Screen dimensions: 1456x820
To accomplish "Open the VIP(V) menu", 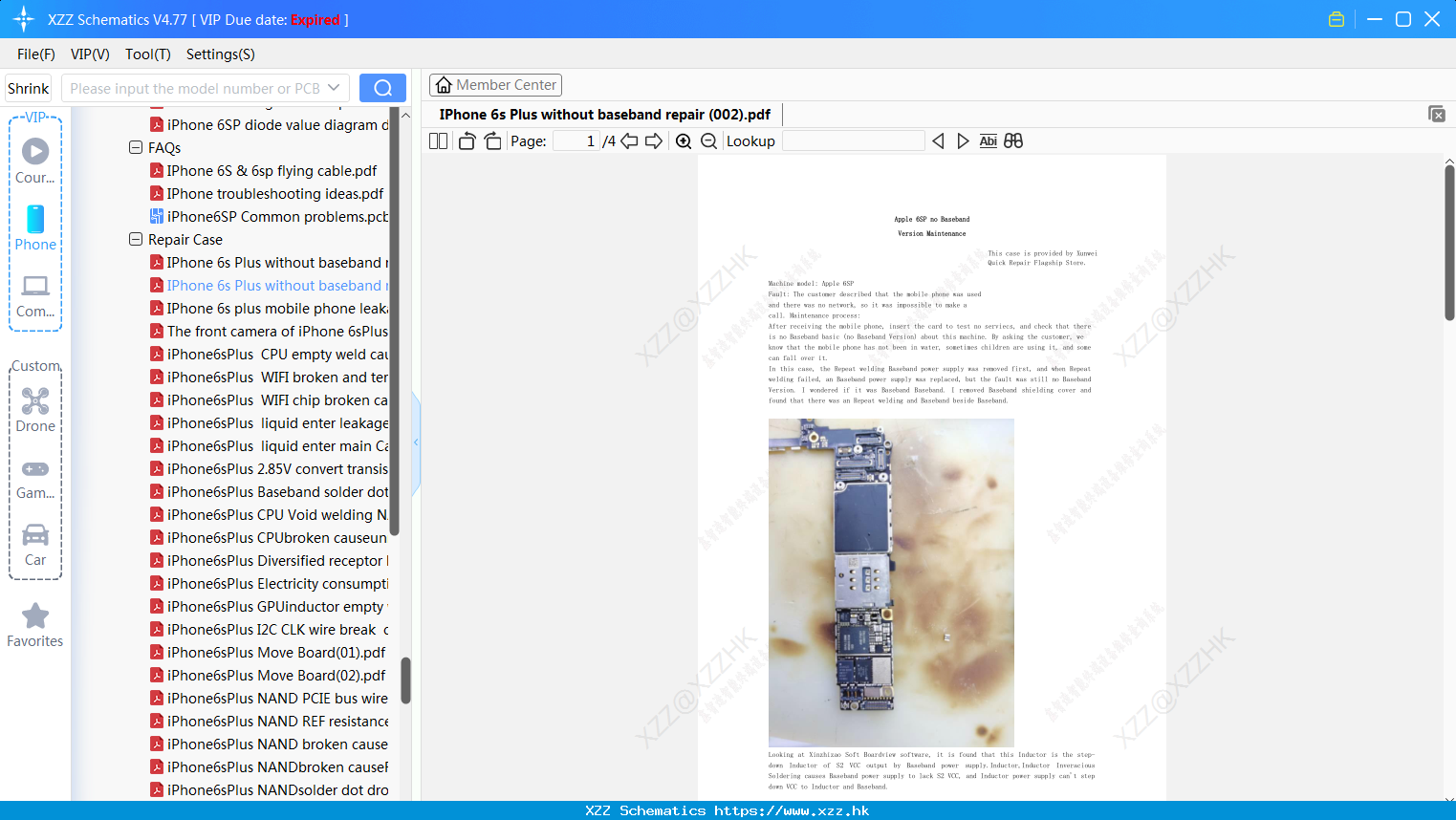I will (90, 54).
